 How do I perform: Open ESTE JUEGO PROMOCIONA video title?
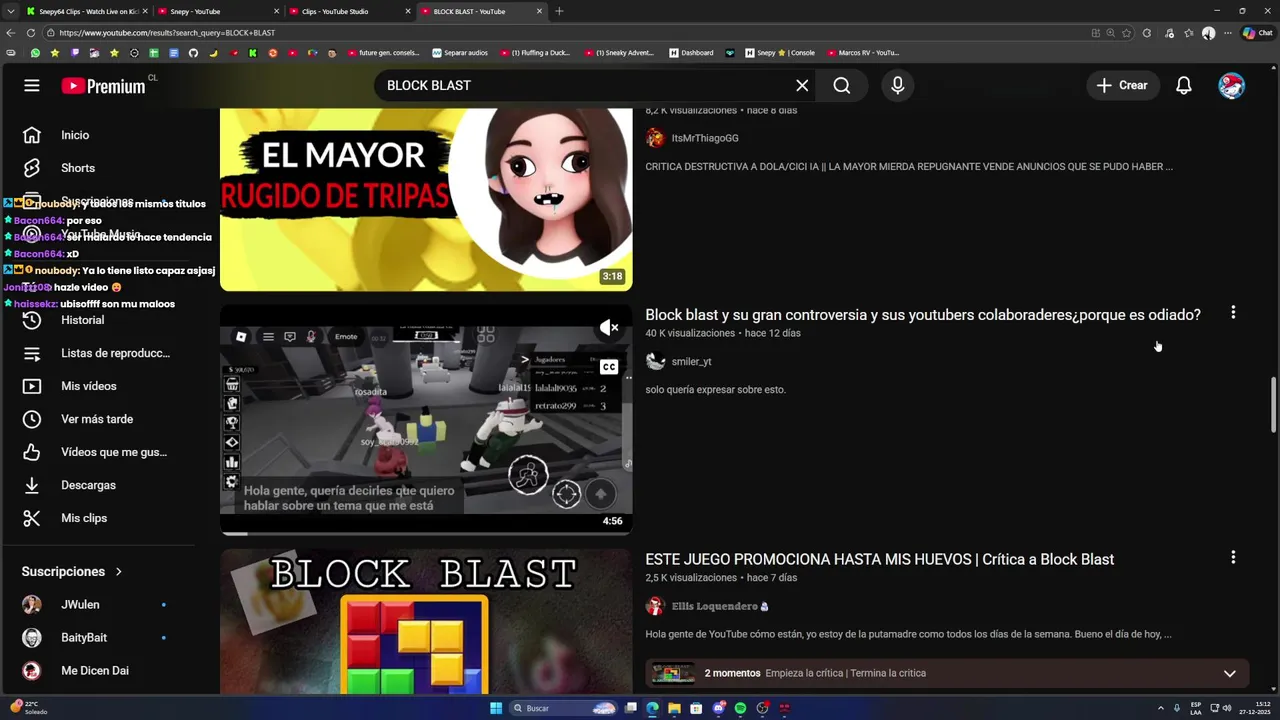click(x=880, y=560)
